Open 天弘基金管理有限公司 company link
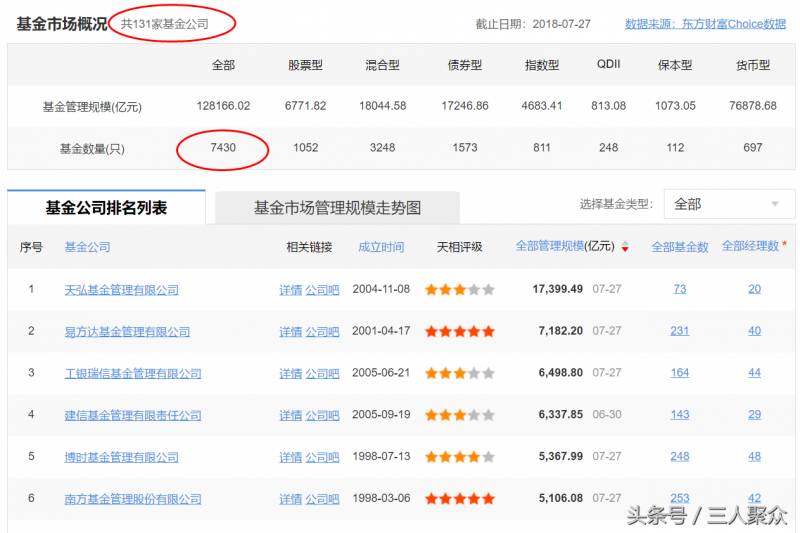 click(x=121, y=290)
